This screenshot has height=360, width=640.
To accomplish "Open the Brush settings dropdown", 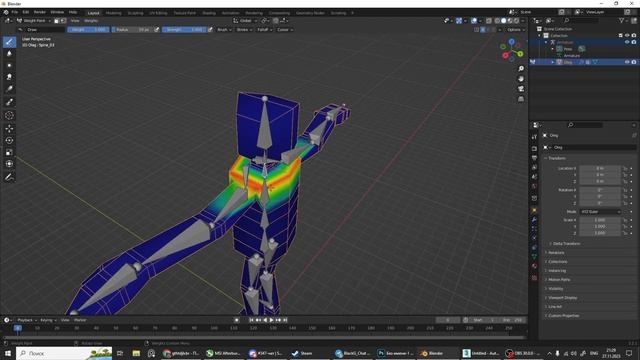I will [224, 30].
